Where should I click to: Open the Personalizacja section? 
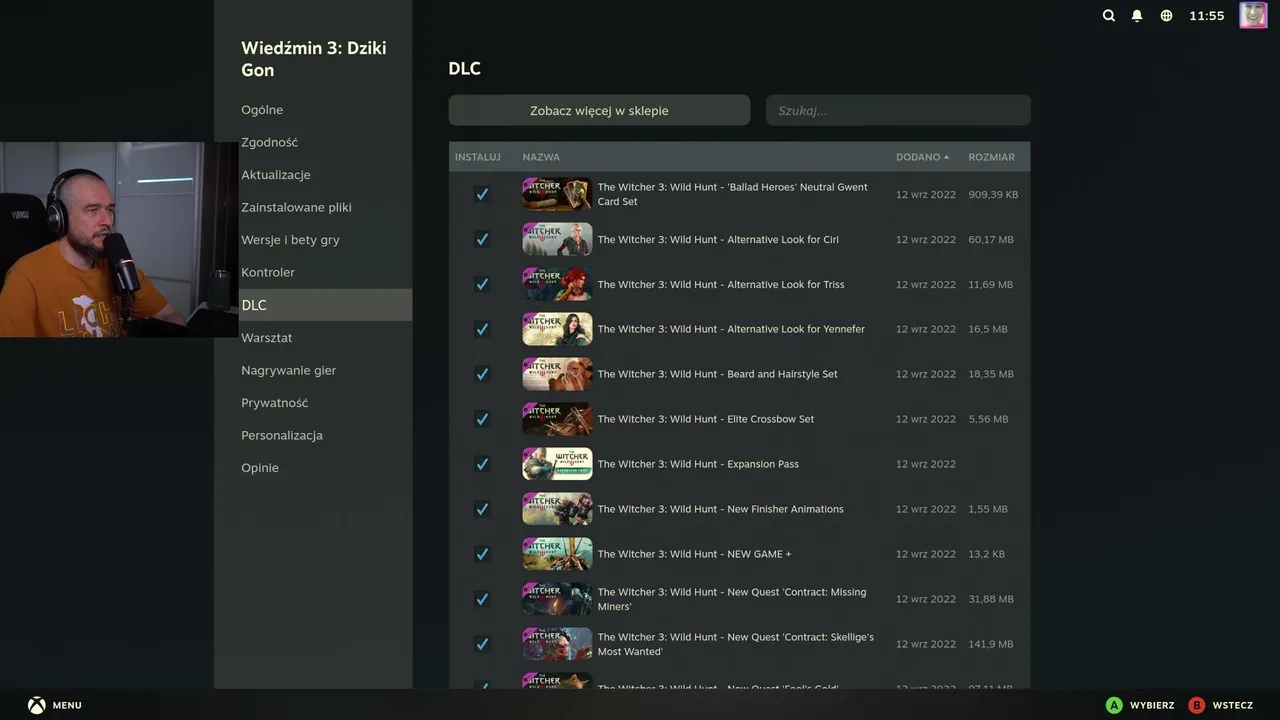[x=313, y=435]
